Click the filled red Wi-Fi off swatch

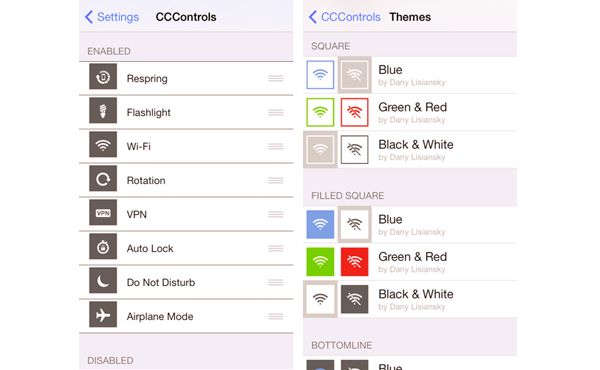tap(355, 262)
